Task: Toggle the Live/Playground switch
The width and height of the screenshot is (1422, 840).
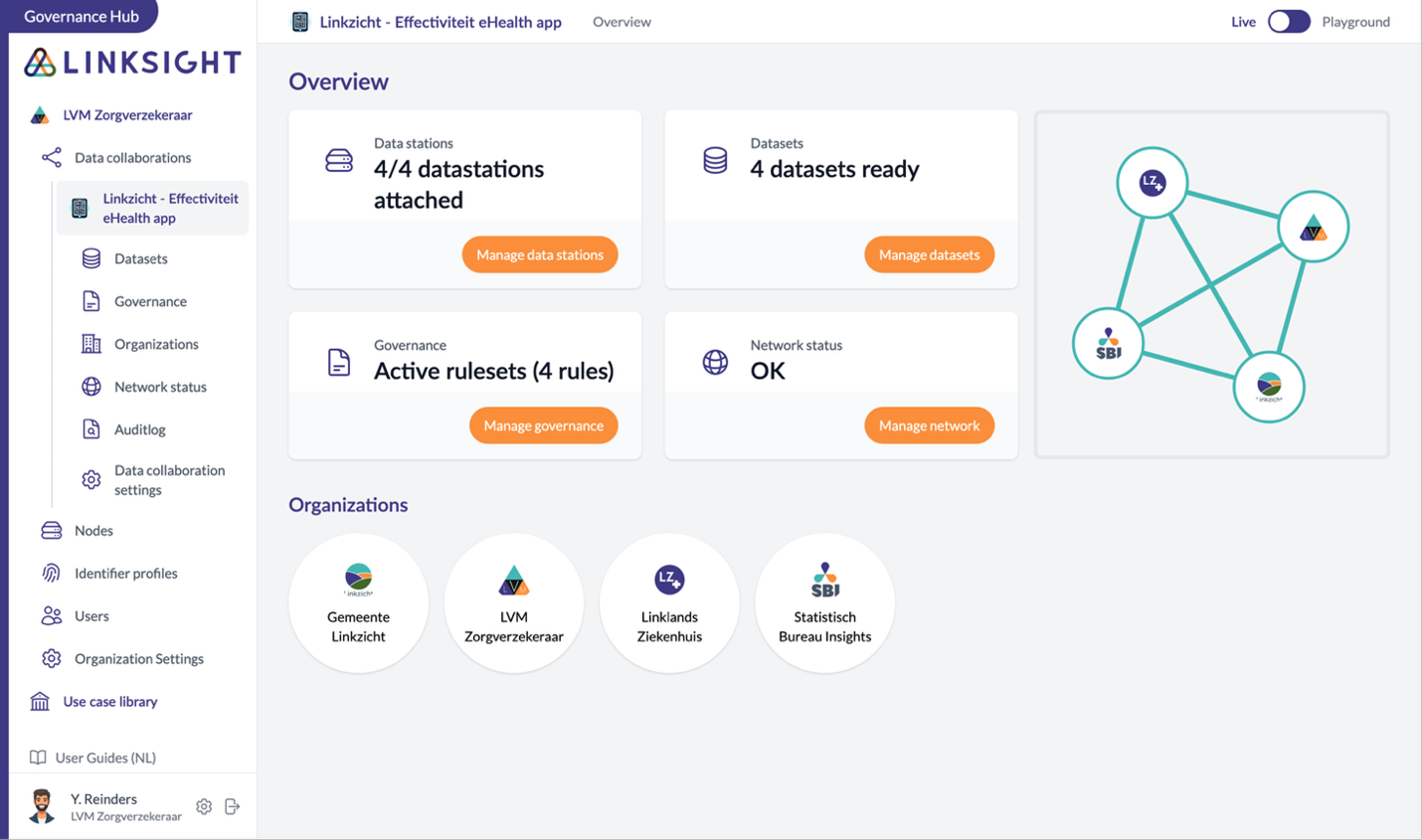Action: point(1288,22)
